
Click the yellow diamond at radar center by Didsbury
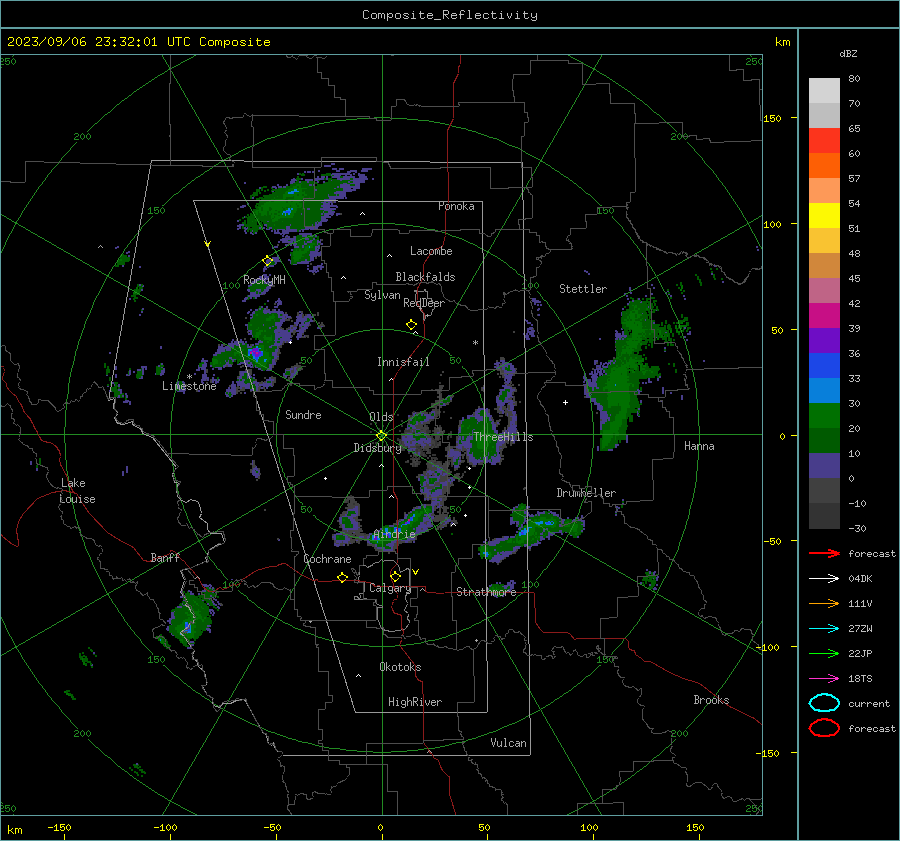(381, 436)
